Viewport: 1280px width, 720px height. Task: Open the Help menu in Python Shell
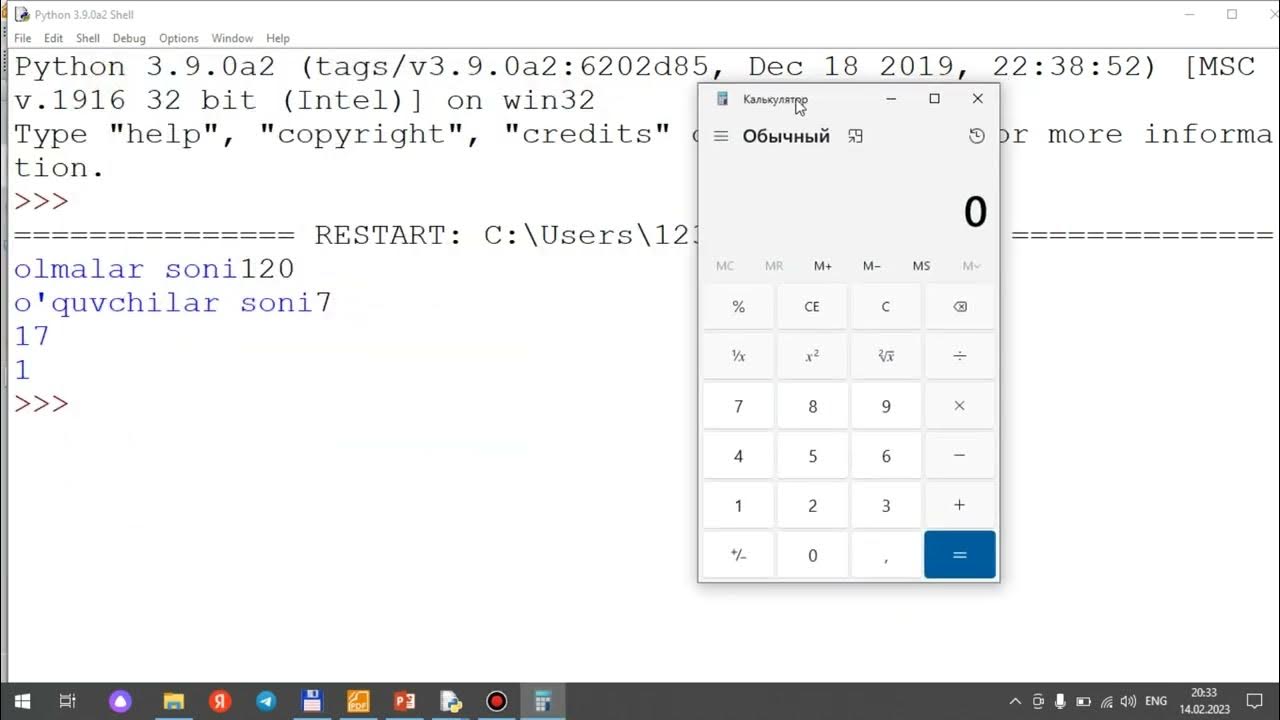click(x=278, y=38)
